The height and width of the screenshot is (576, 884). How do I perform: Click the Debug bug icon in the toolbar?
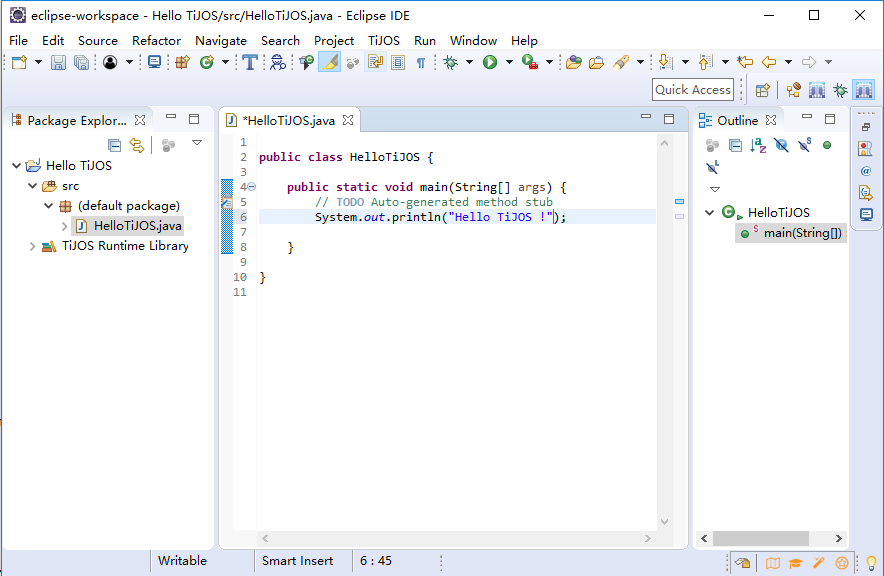click(x=450, y=62)
